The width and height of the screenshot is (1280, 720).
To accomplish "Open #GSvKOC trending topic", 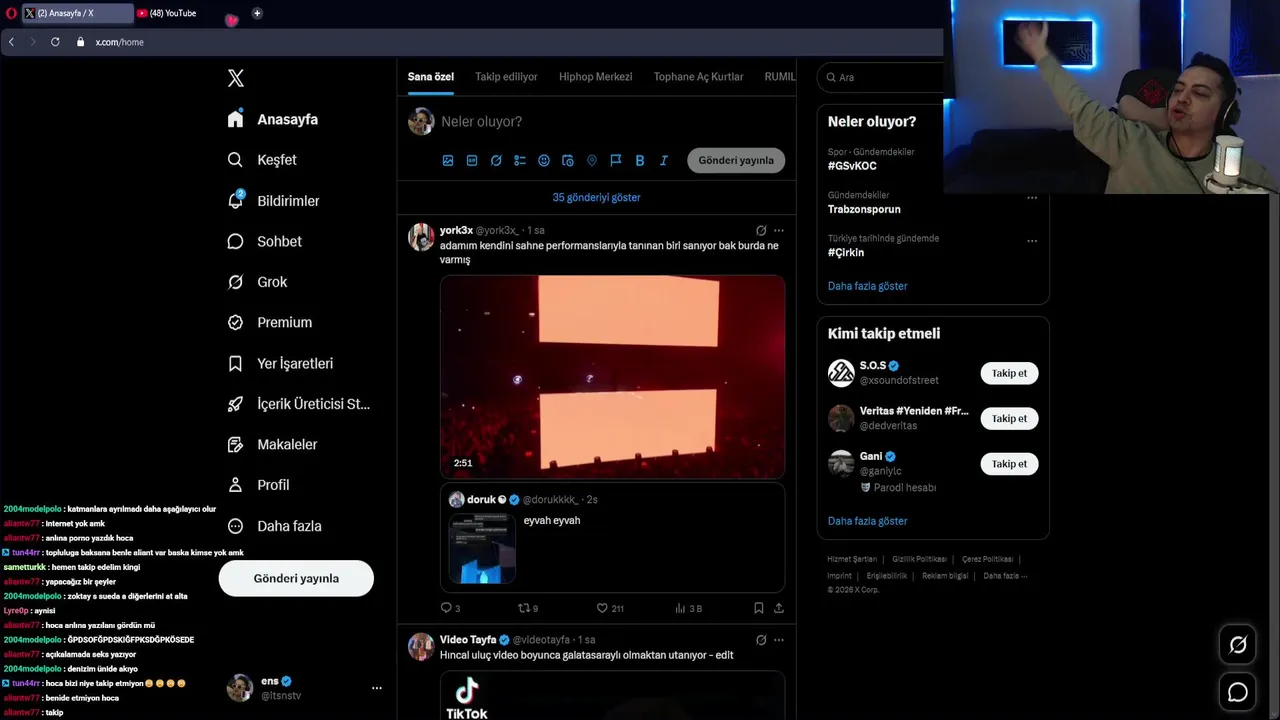I will point(852,166).
